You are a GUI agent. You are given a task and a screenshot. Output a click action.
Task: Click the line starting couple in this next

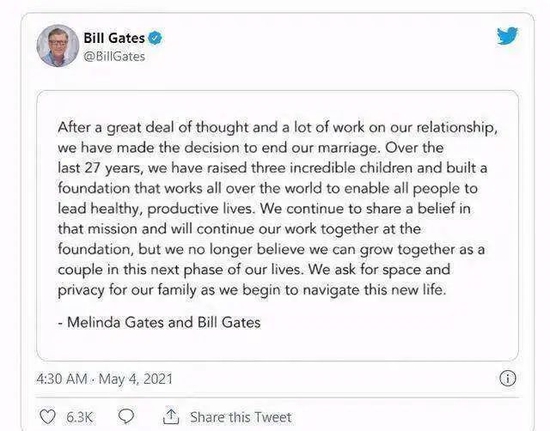coord(254,270)
